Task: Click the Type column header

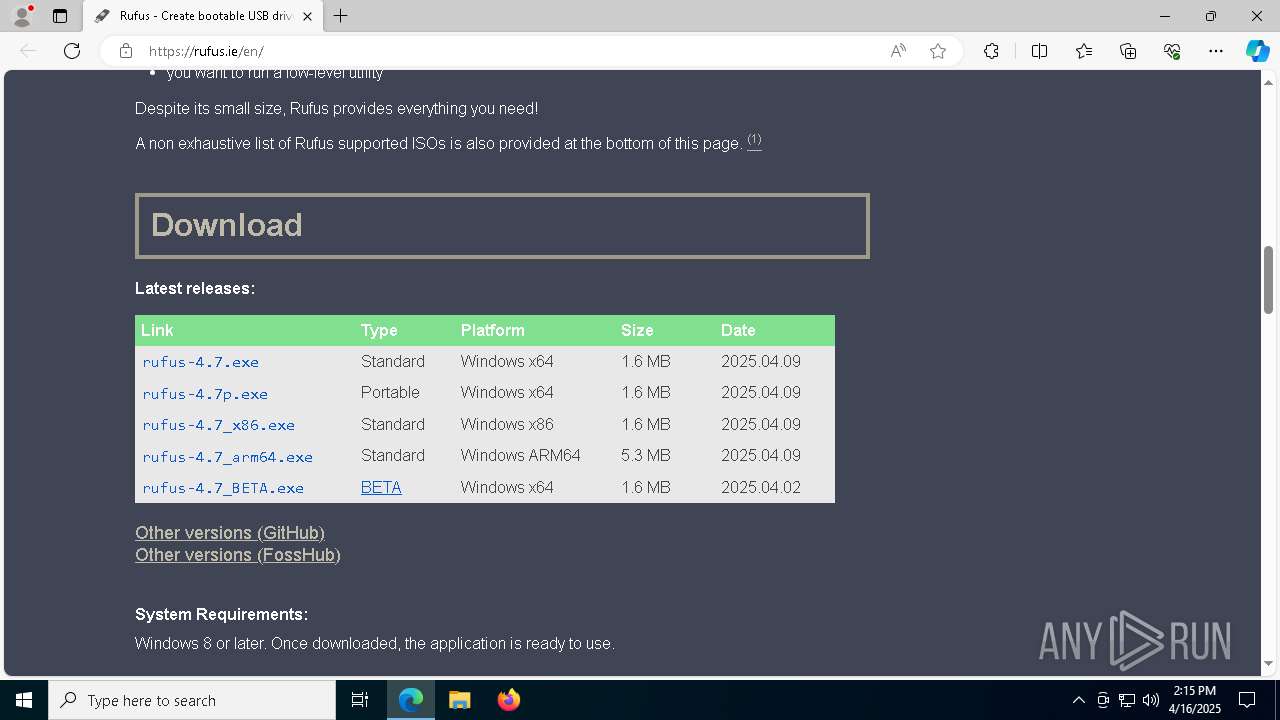Action: [379, 330]
